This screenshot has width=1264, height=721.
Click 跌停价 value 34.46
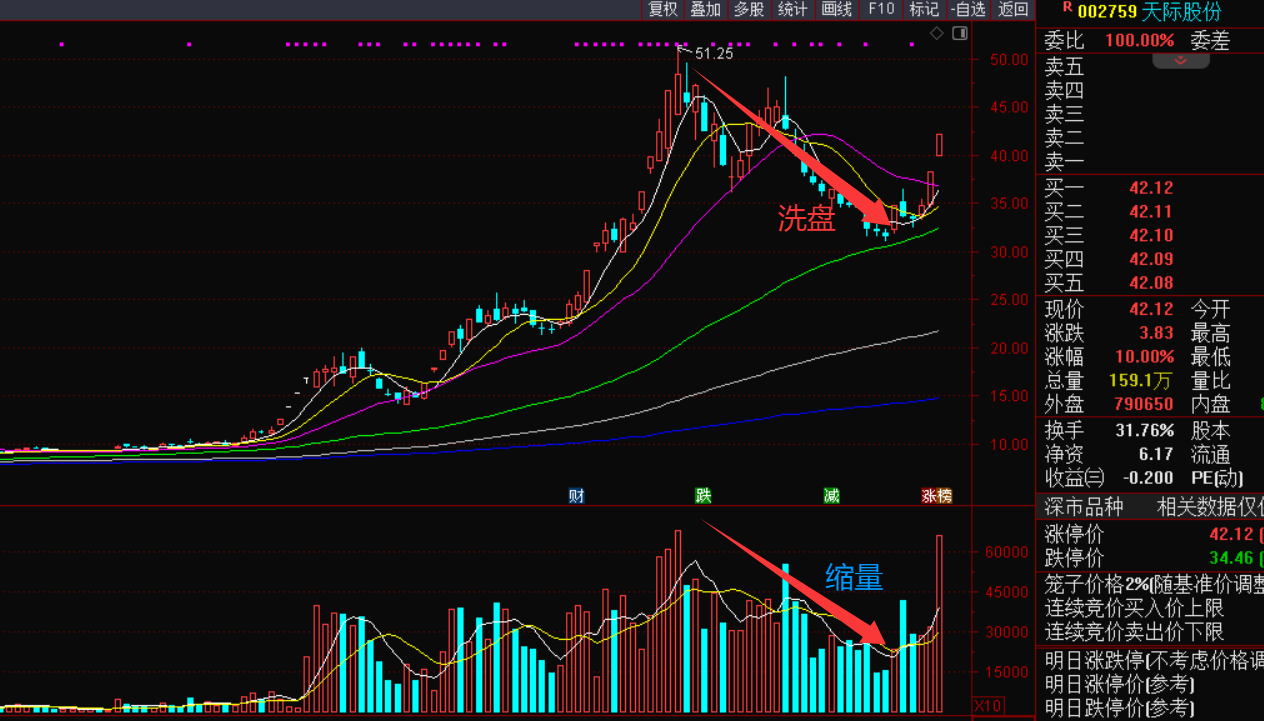(1231, 558)
